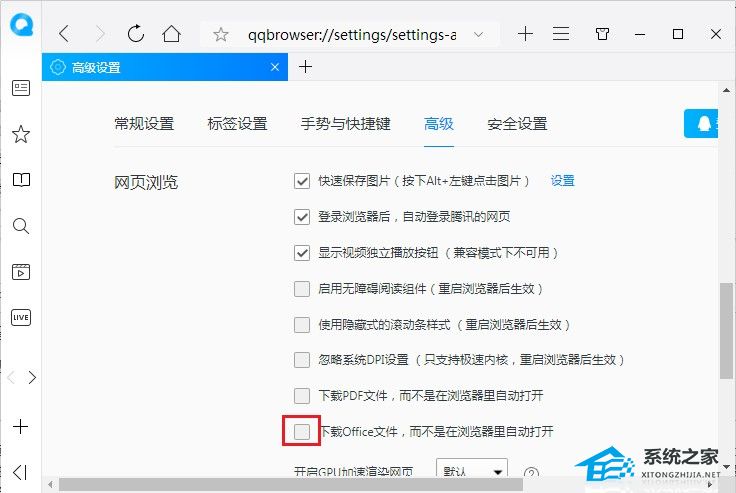Switch to the 常规设置 tab
The height and width of the screenshot is (493, 736).
tap(144, 124)
